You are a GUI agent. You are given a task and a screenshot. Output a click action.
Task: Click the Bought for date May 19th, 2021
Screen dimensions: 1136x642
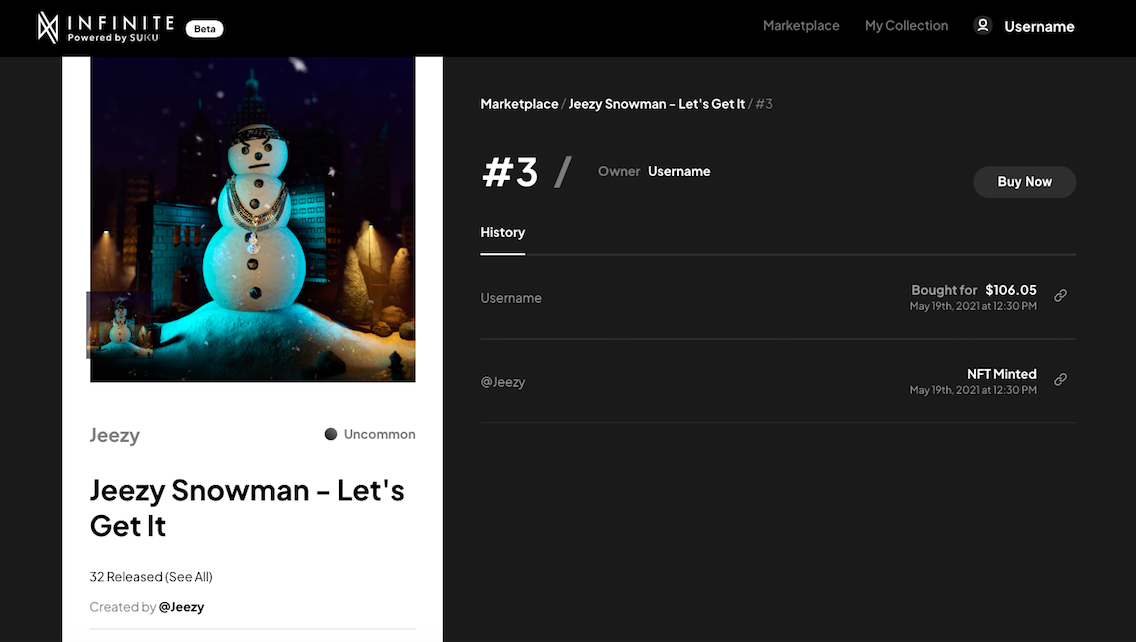point(973,306)
